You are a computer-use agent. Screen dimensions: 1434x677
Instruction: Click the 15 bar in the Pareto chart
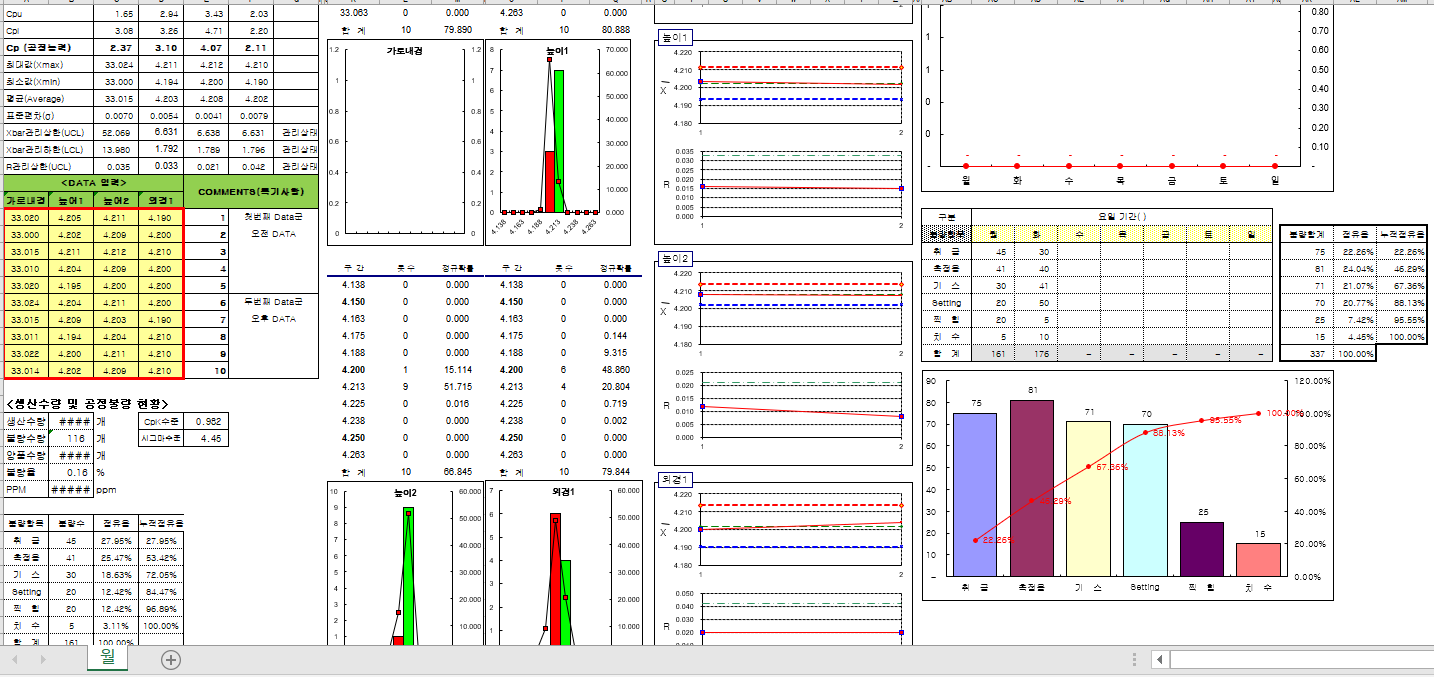click(1258, 560)
